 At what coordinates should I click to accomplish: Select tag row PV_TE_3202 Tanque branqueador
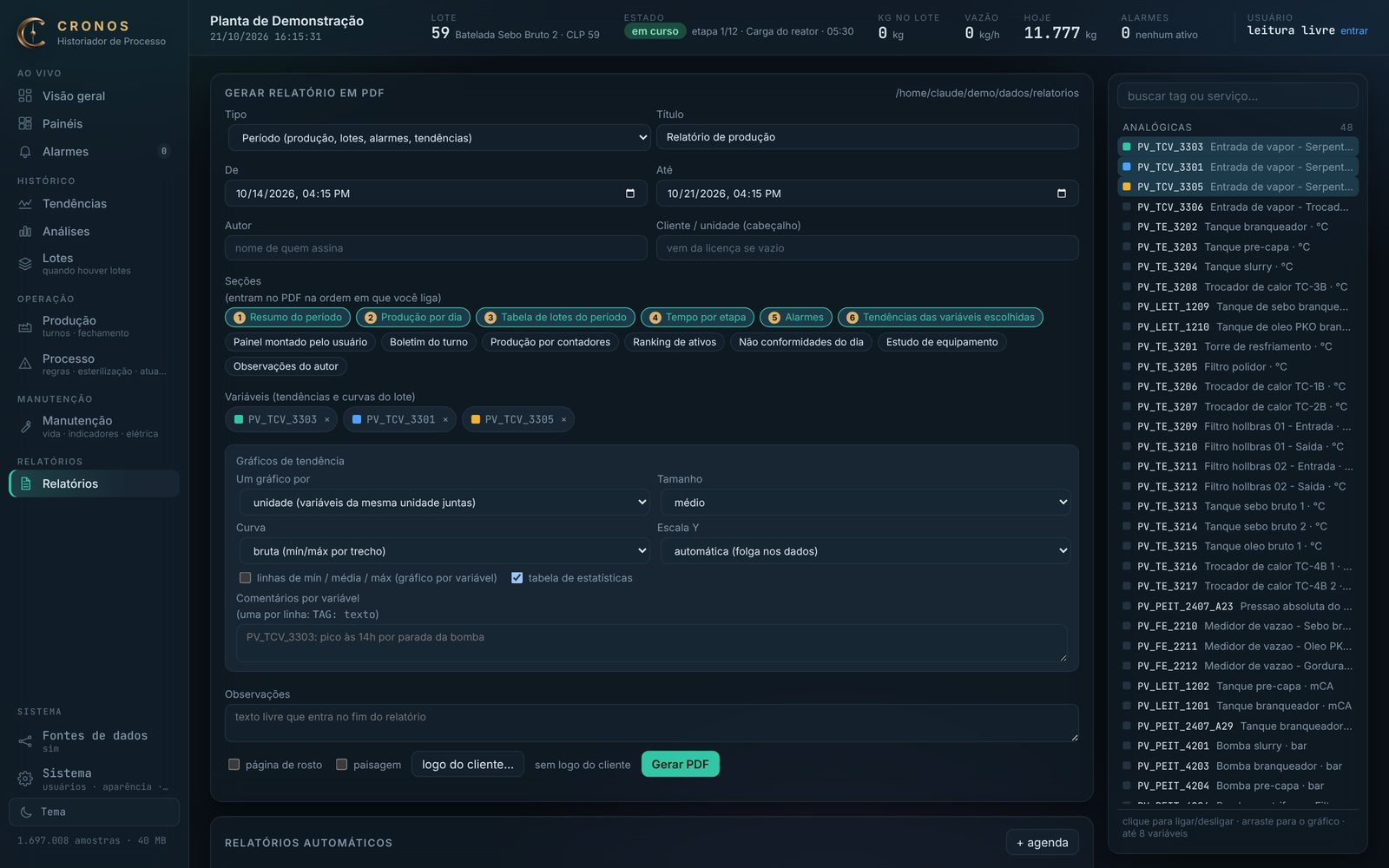1238,227
